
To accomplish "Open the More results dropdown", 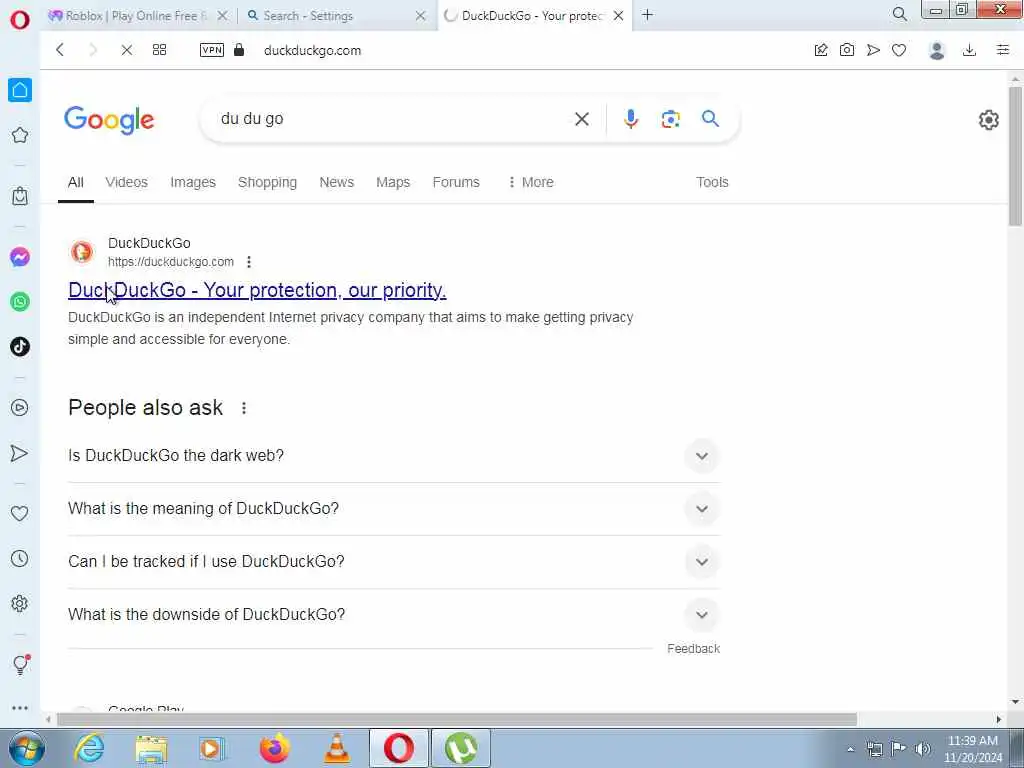I will (530, 182).
